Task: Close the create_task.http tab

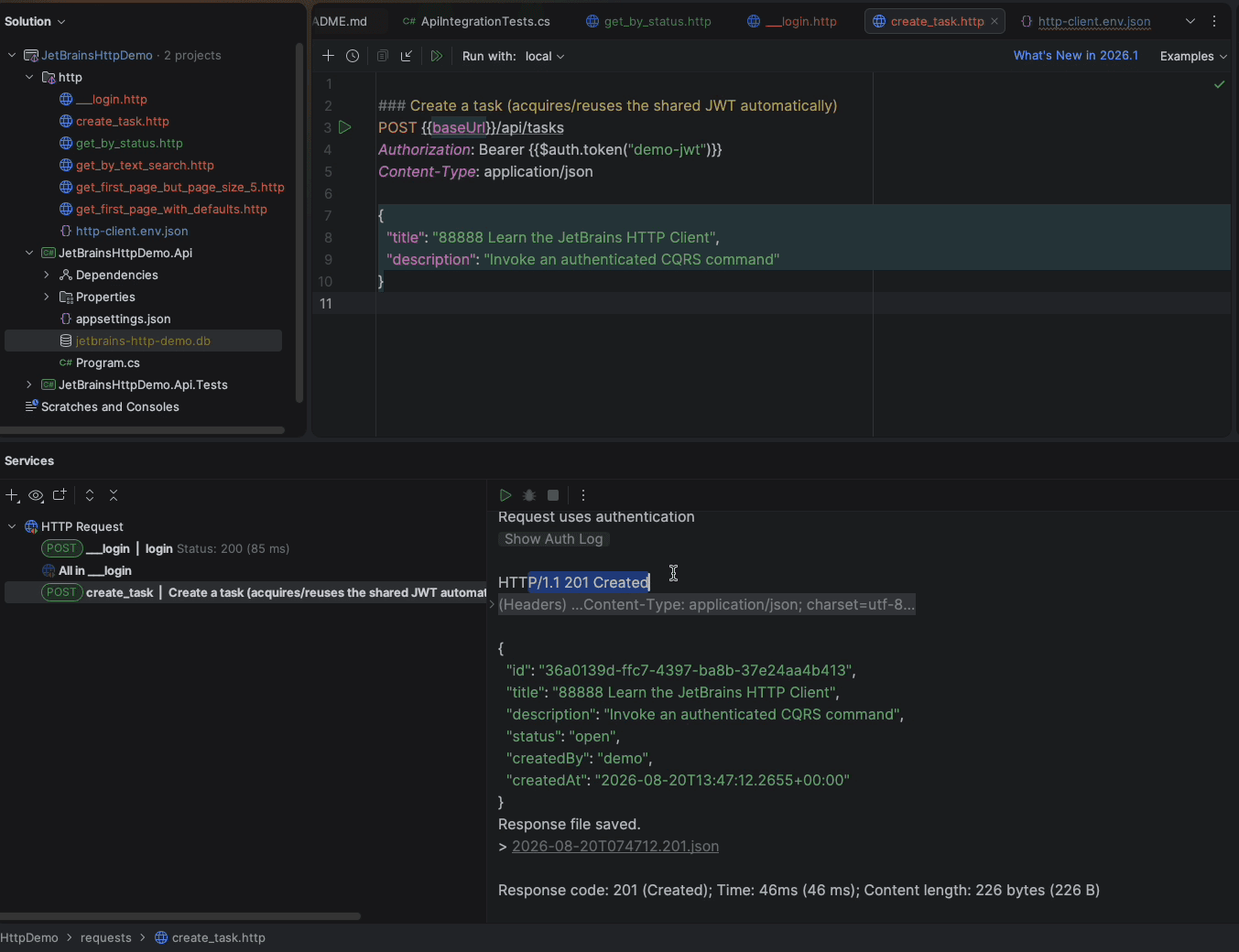Action: pyautogui.click(x=994, y=21)
